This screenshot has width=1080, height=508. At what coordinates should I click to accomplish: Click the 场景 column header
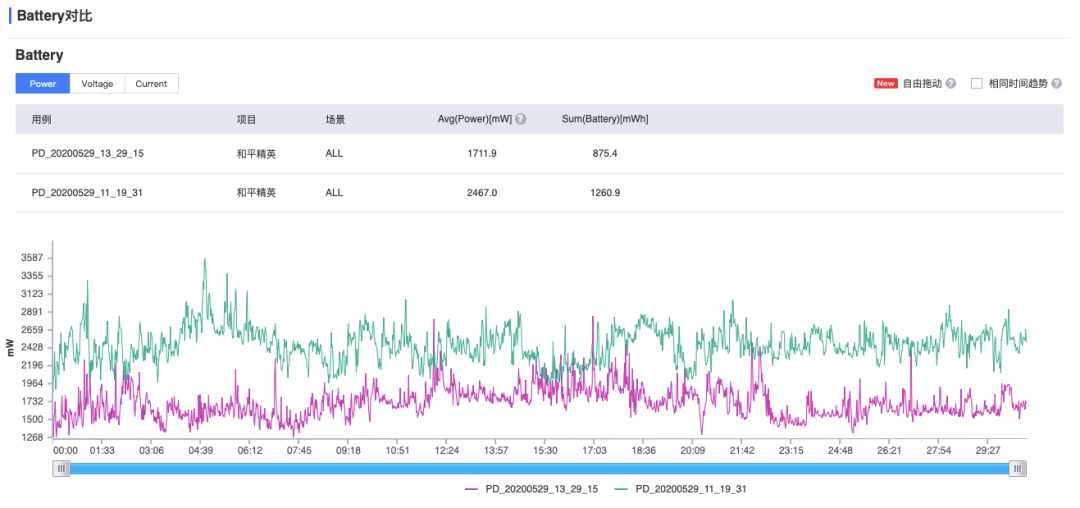pyautogui.click(x=335, y=119)
